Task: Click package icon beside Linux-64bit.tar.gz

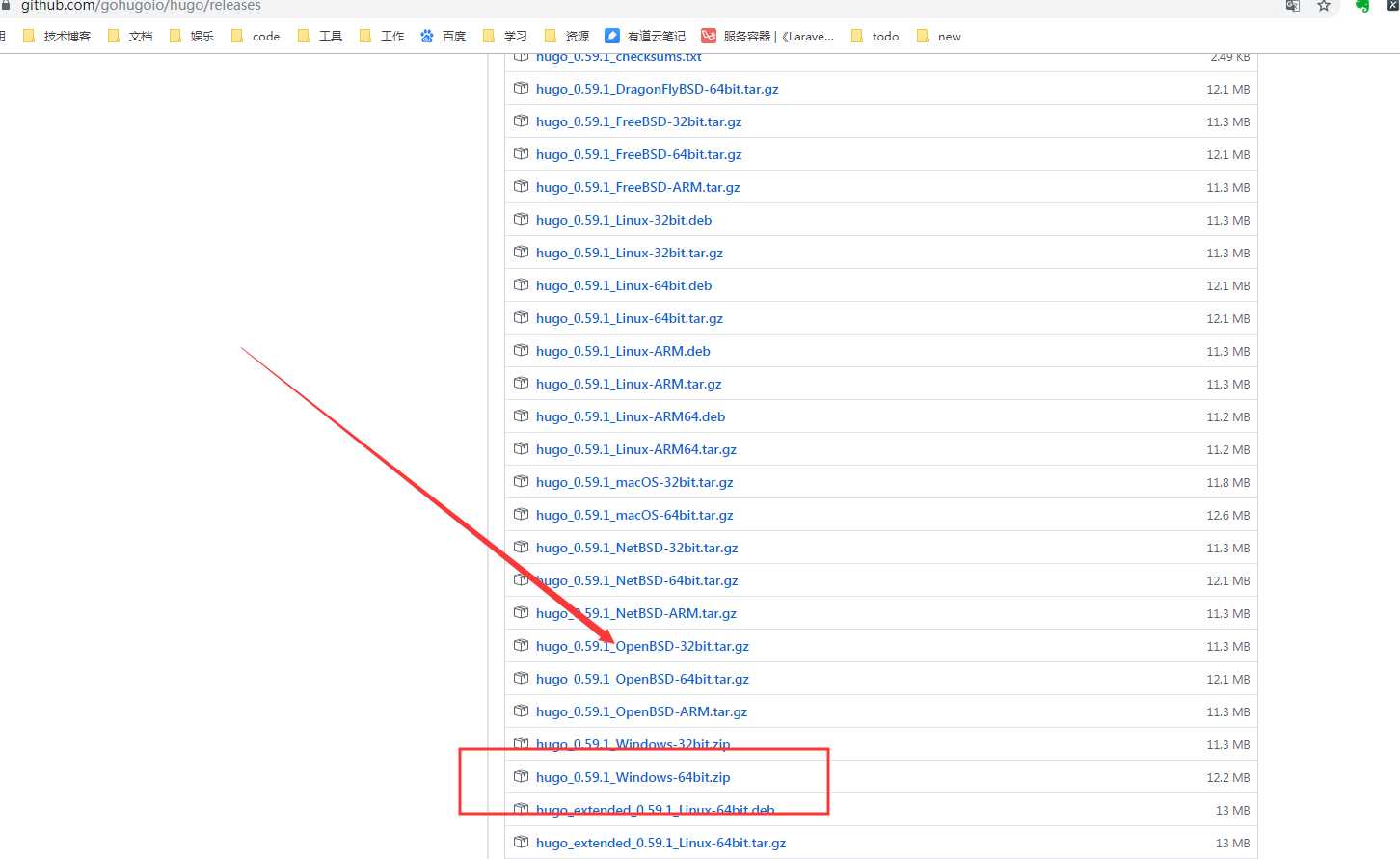Action: pyautogui.click(x=522, y=317)
